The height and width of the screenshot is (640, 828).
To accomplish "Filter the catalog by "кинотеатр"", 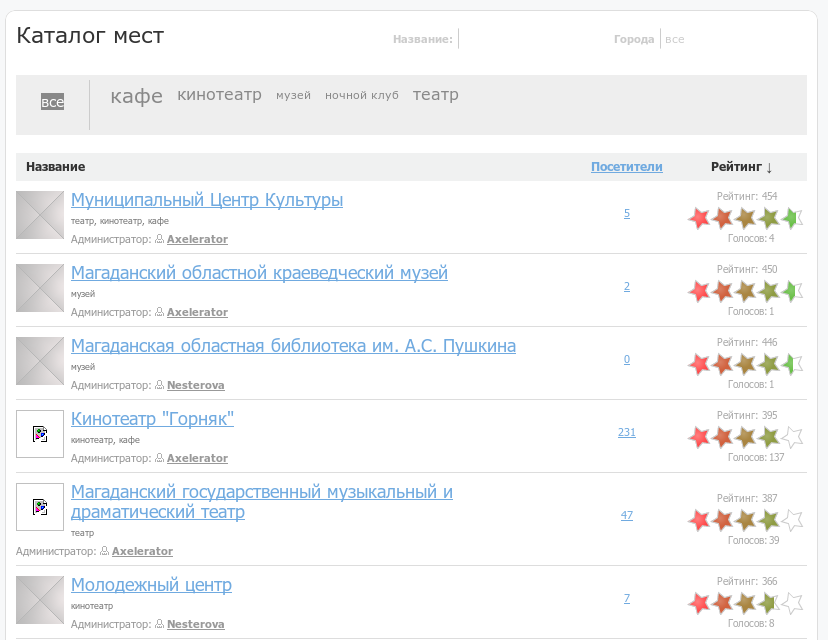I will [219, 95].
